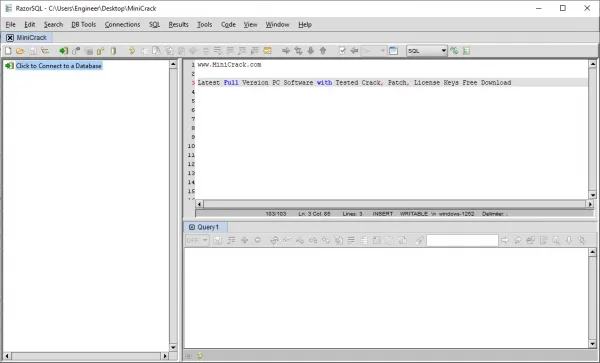Click the swap arrows icon in main toolbar
The image size is (600, 363).
point(298,51)
